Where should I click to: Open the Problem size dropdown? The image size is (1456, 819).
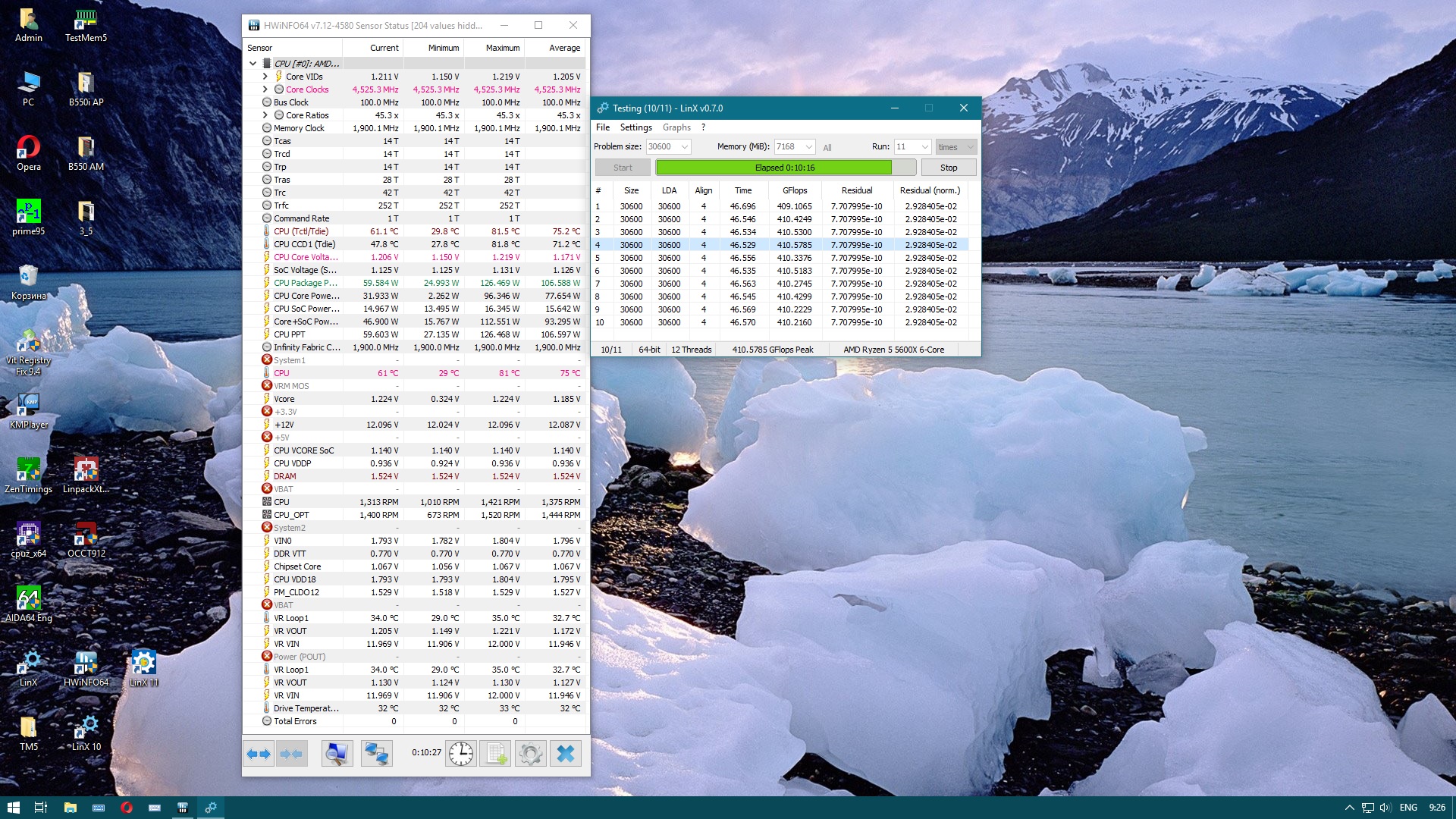[684, 147]
